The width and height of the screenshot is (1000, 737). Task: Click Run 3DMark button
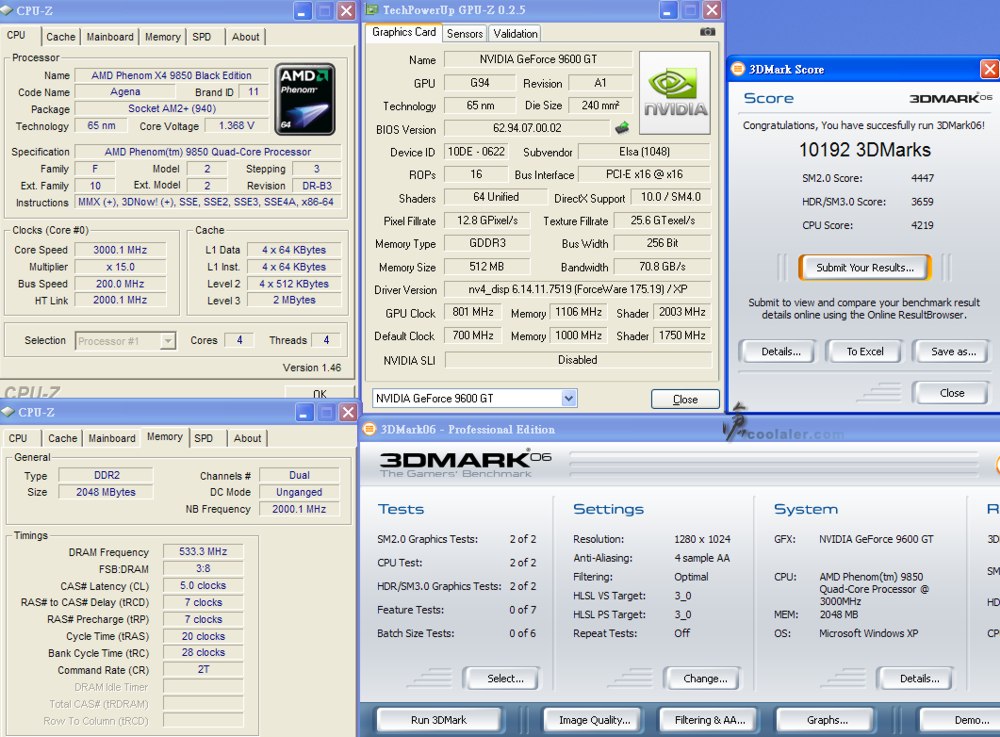pyautogui.click(x=439, y=720)
